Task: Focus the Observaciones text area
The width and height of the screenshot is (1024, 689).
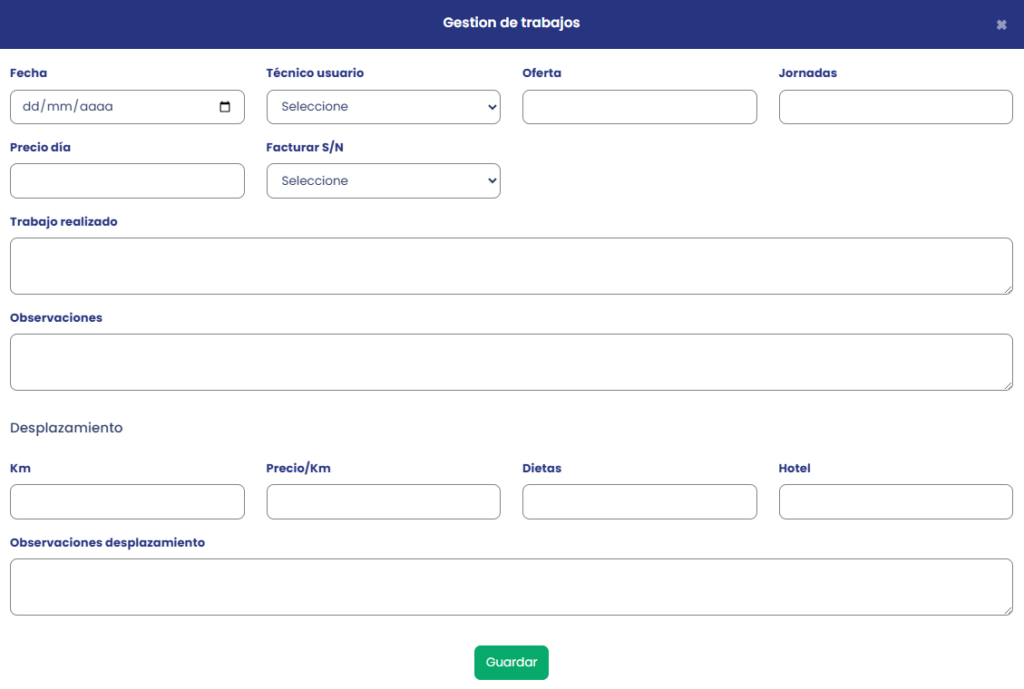Action: coord(511,362)
